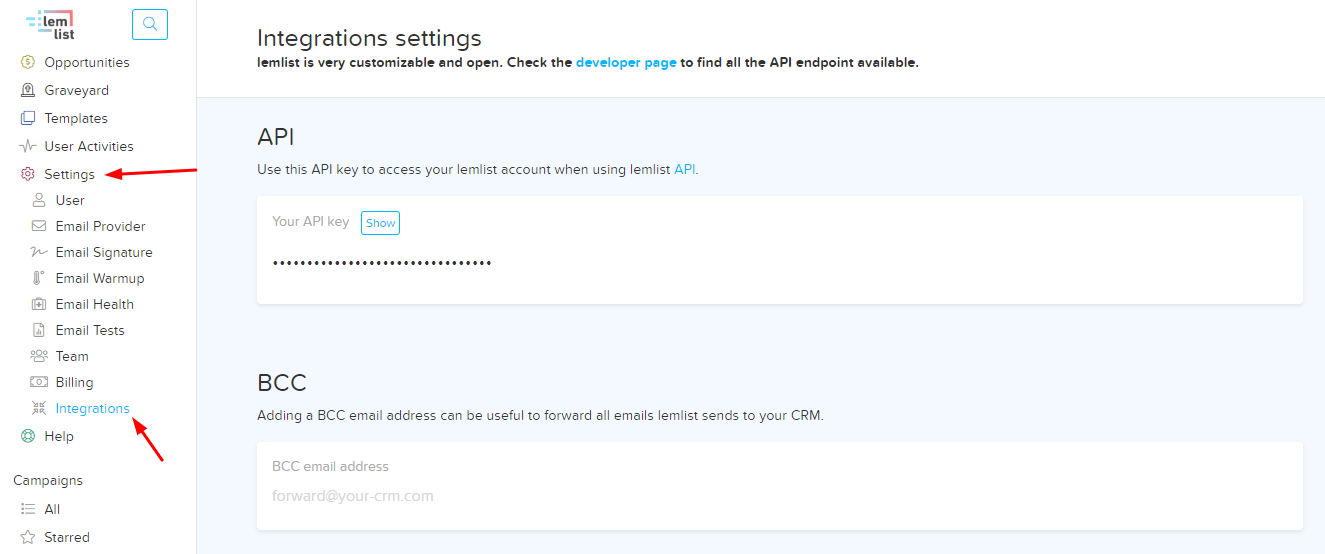Click the Templates icon in sidebar
The width and height of the screenshot is (1325, 554).
(28, 118)
